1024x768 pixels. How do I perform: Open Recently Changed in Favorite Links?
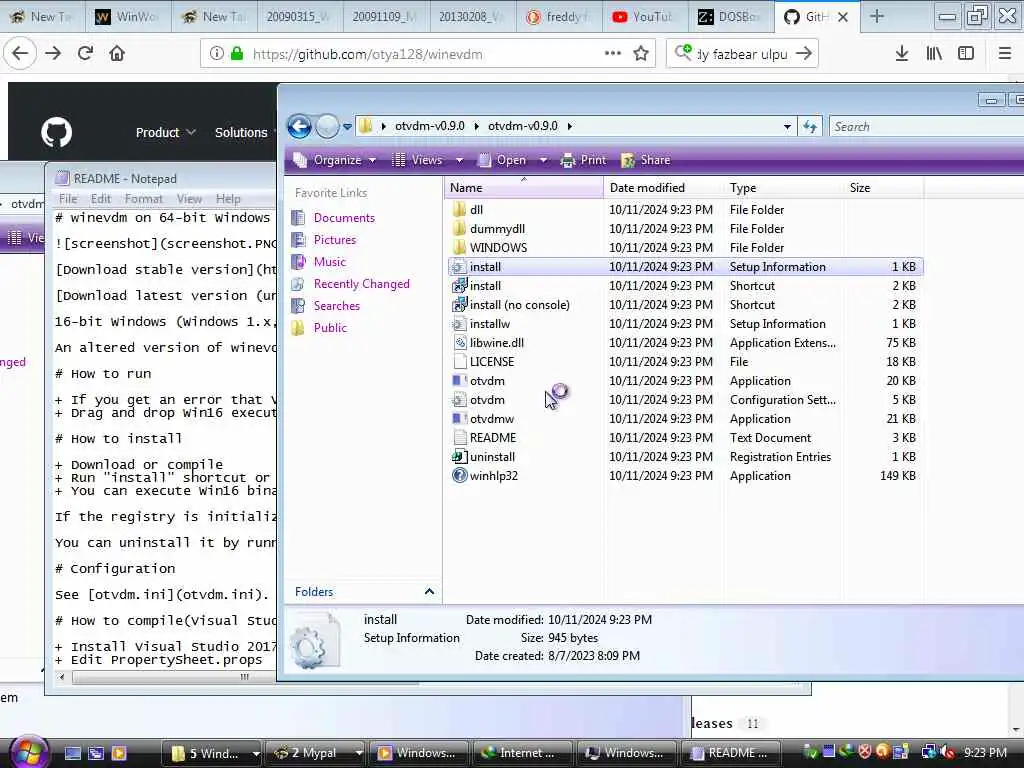[x=361, y=284]
